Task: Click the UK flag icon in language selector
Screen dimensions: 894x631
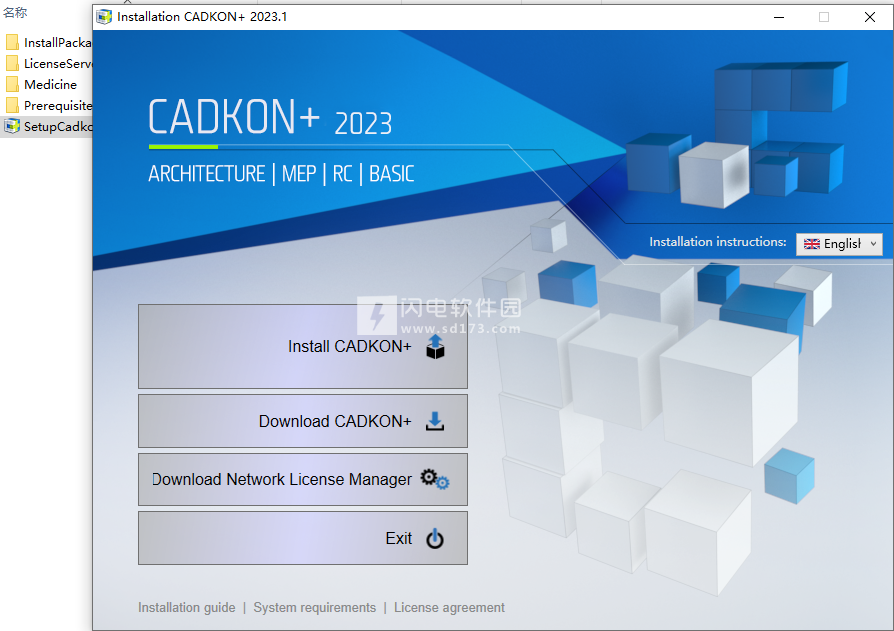Action: 811,244
